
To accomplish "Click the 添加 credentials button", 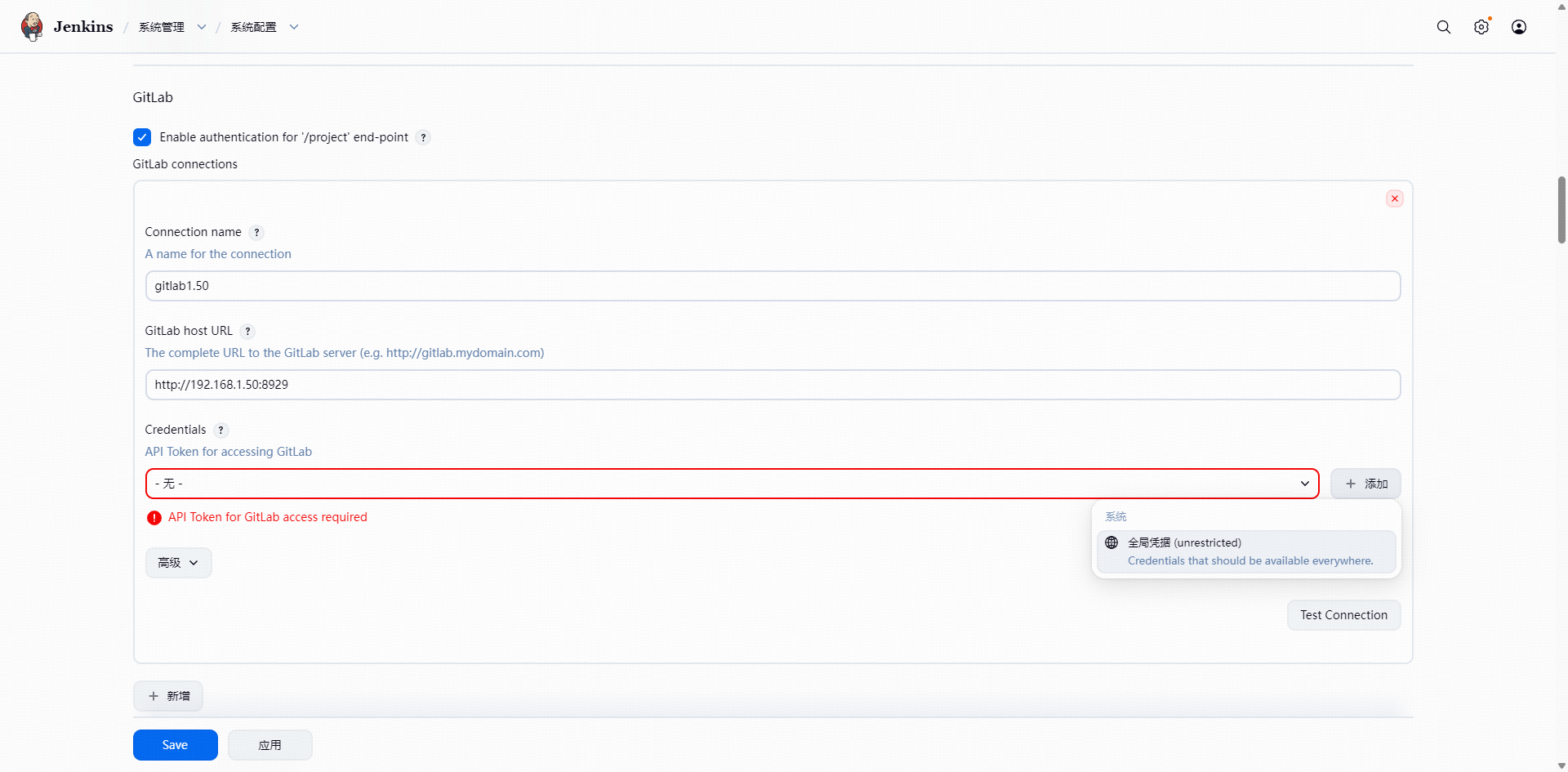I will [1365, 484].
